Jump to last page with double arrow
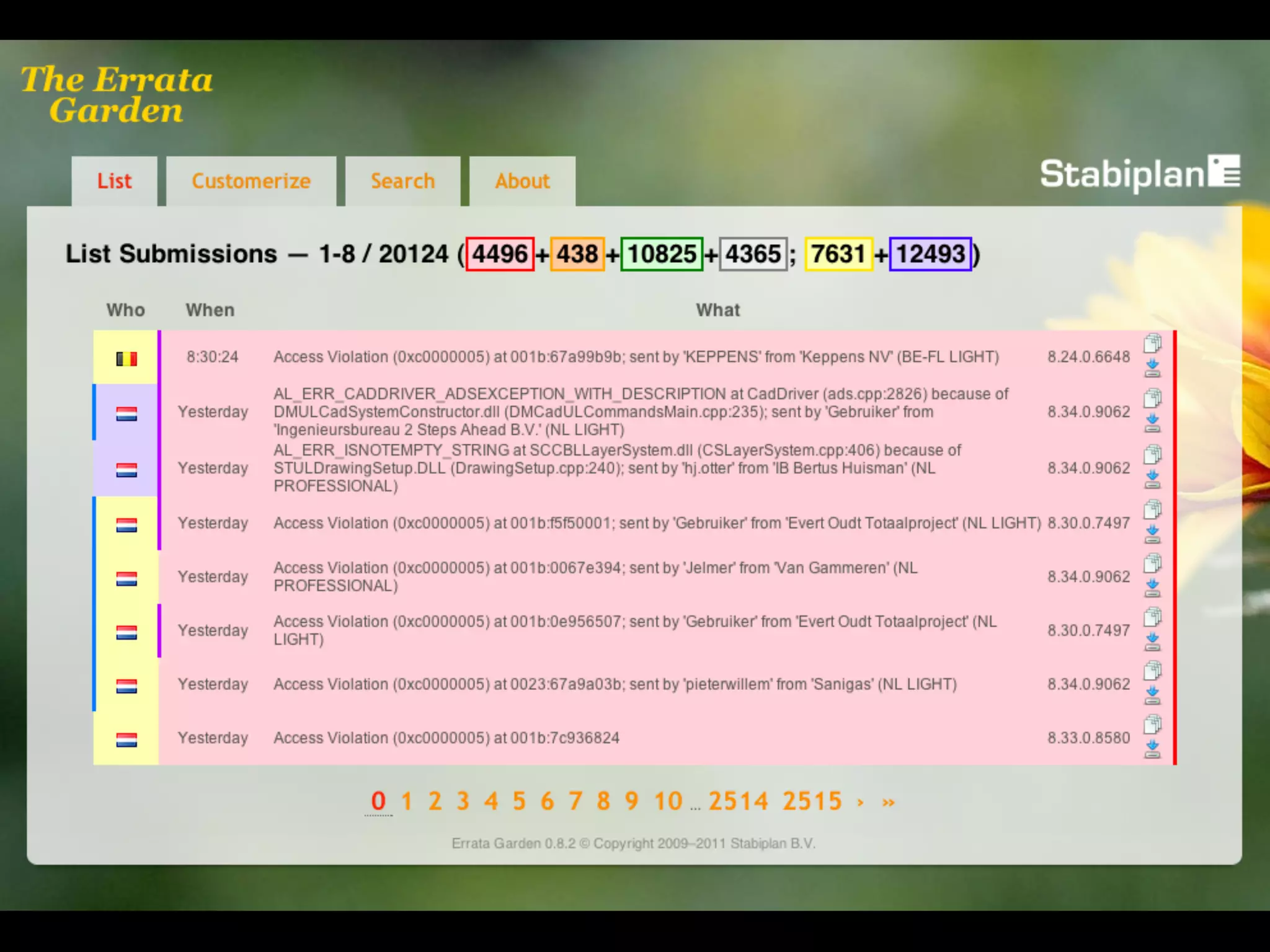Image resolution: width=1270 pixels, height=952 pixels. click(x=889, y=803)
